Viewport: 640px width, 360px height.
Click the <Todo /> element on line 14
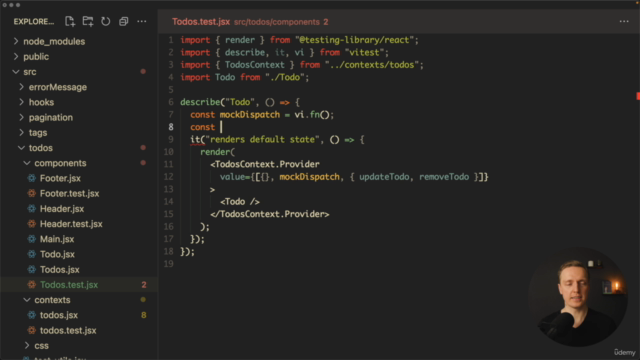coord(240,202)
